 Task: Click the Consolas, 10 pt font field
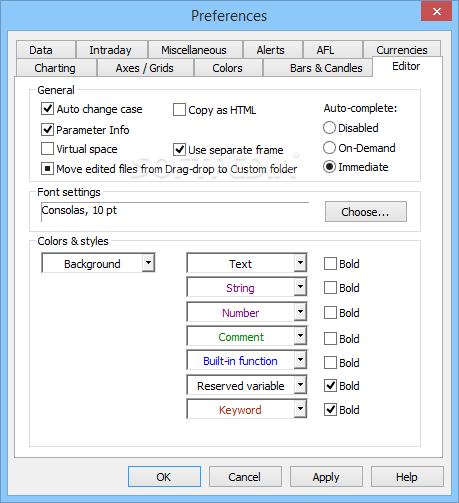pyautogui.click(x=175, y=211)
